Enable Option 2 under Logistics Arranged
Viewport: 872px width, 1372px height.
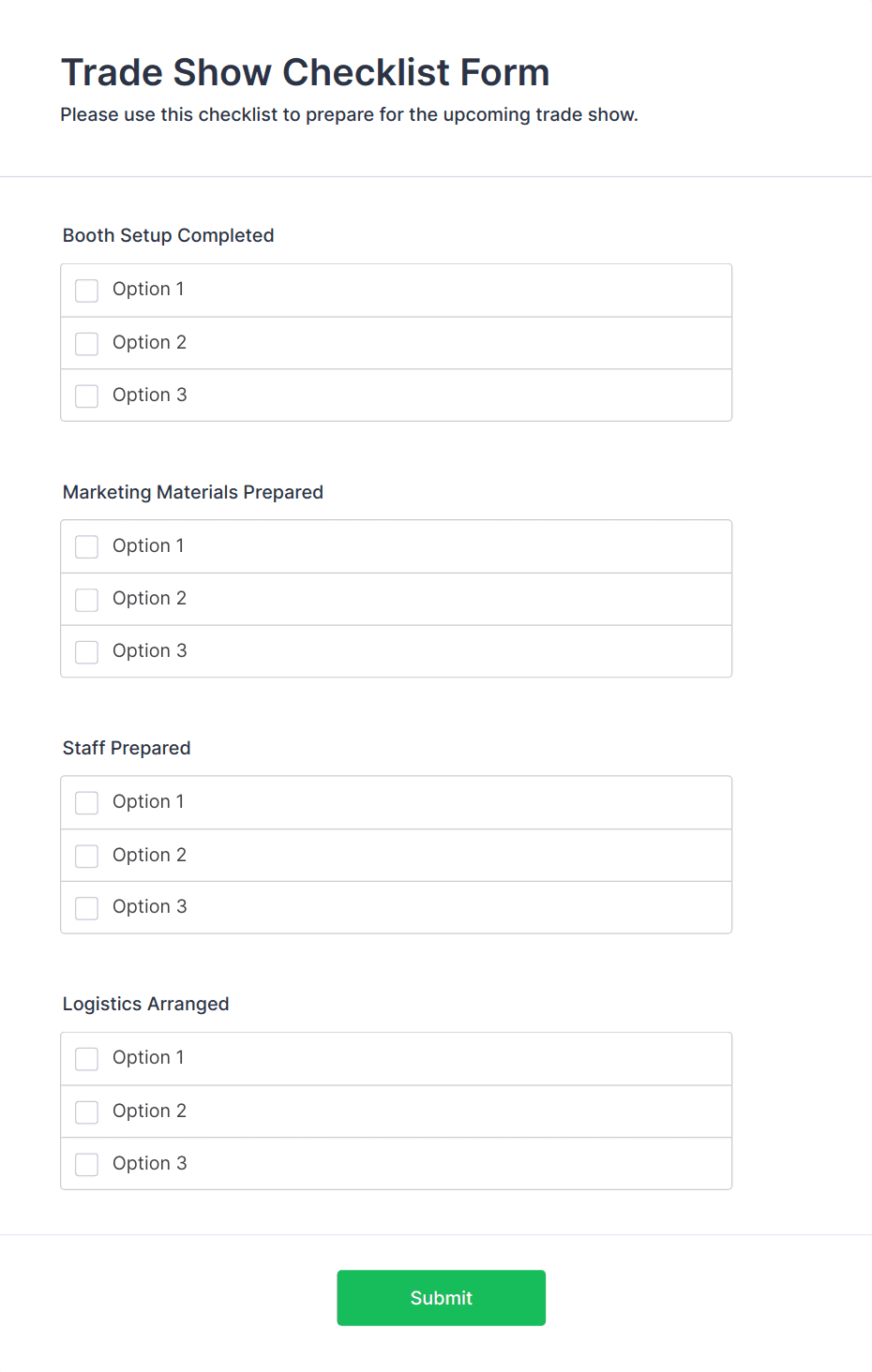coord(87,1111)
